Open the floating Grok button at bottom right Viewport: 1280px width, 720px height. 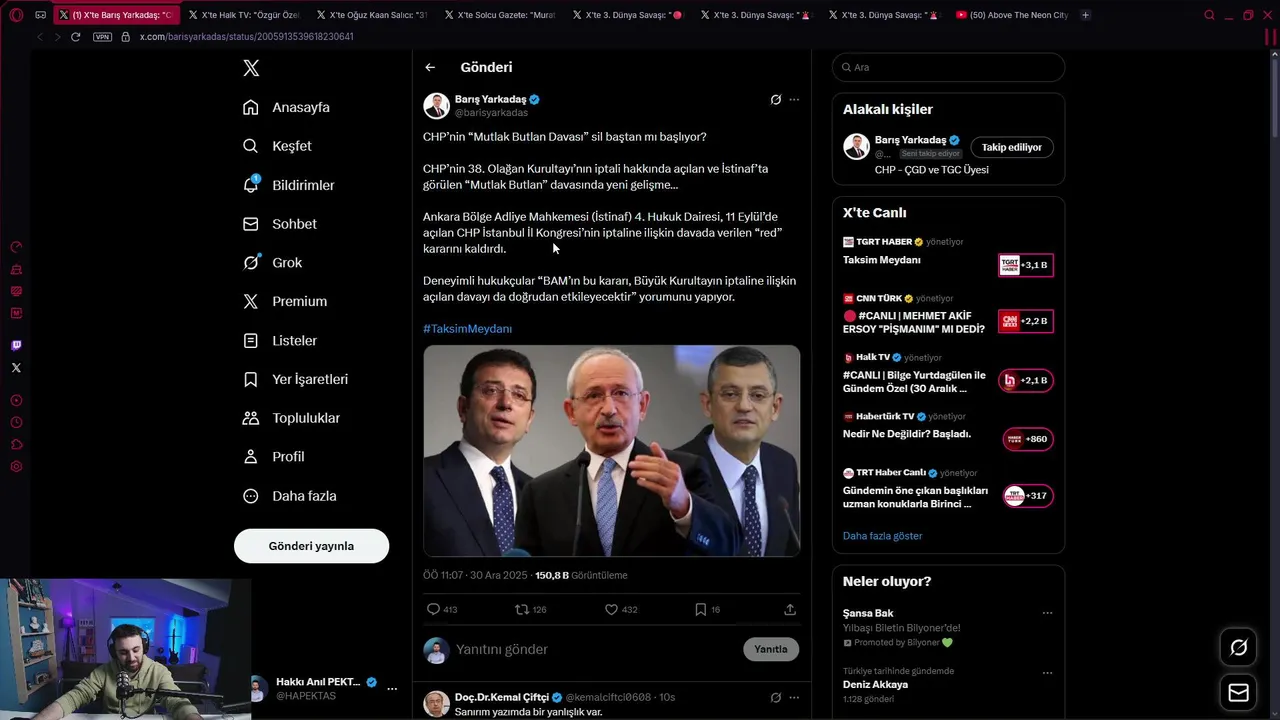(x=1238, y=647)
